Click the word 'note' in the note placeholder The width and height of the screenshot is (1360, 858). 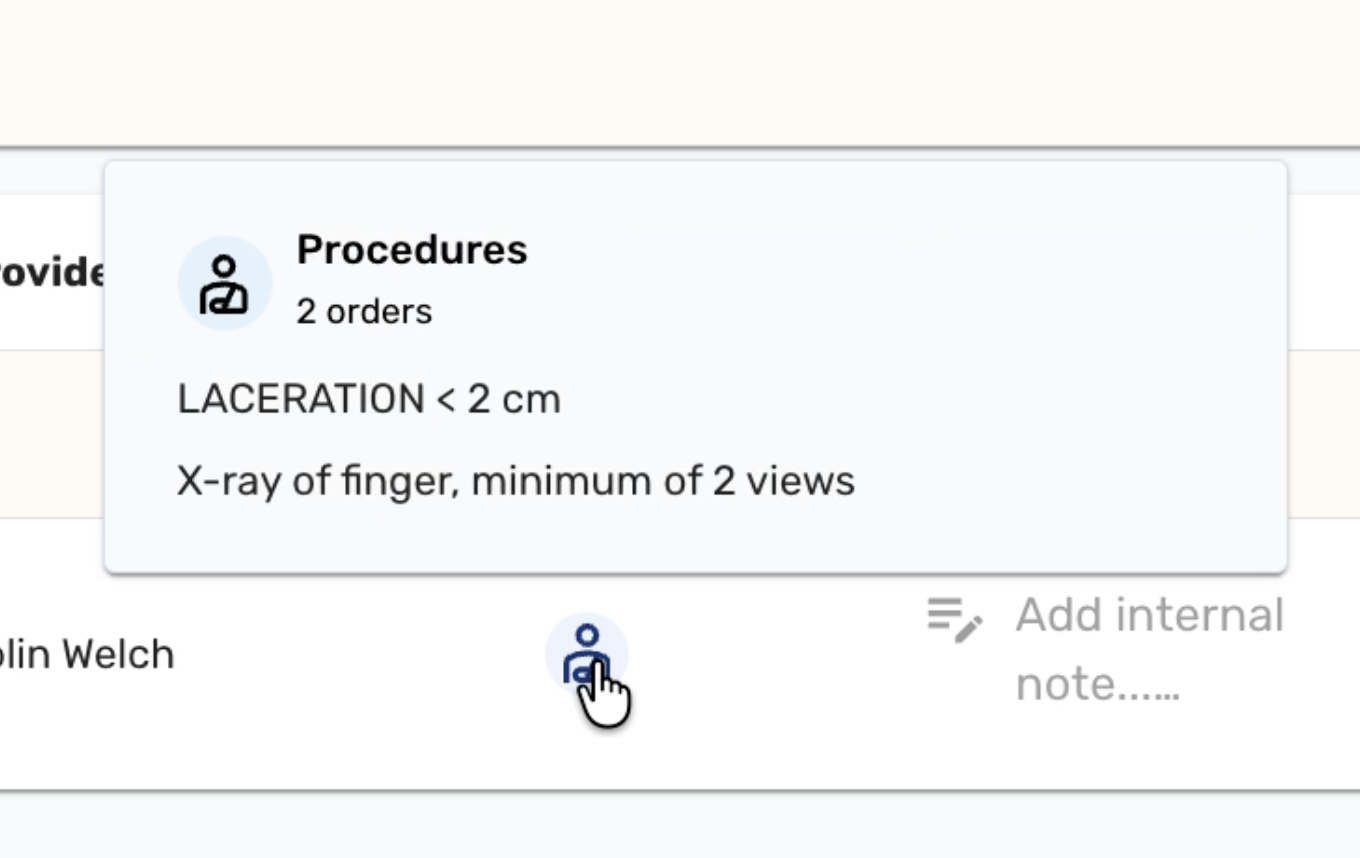1060,686
